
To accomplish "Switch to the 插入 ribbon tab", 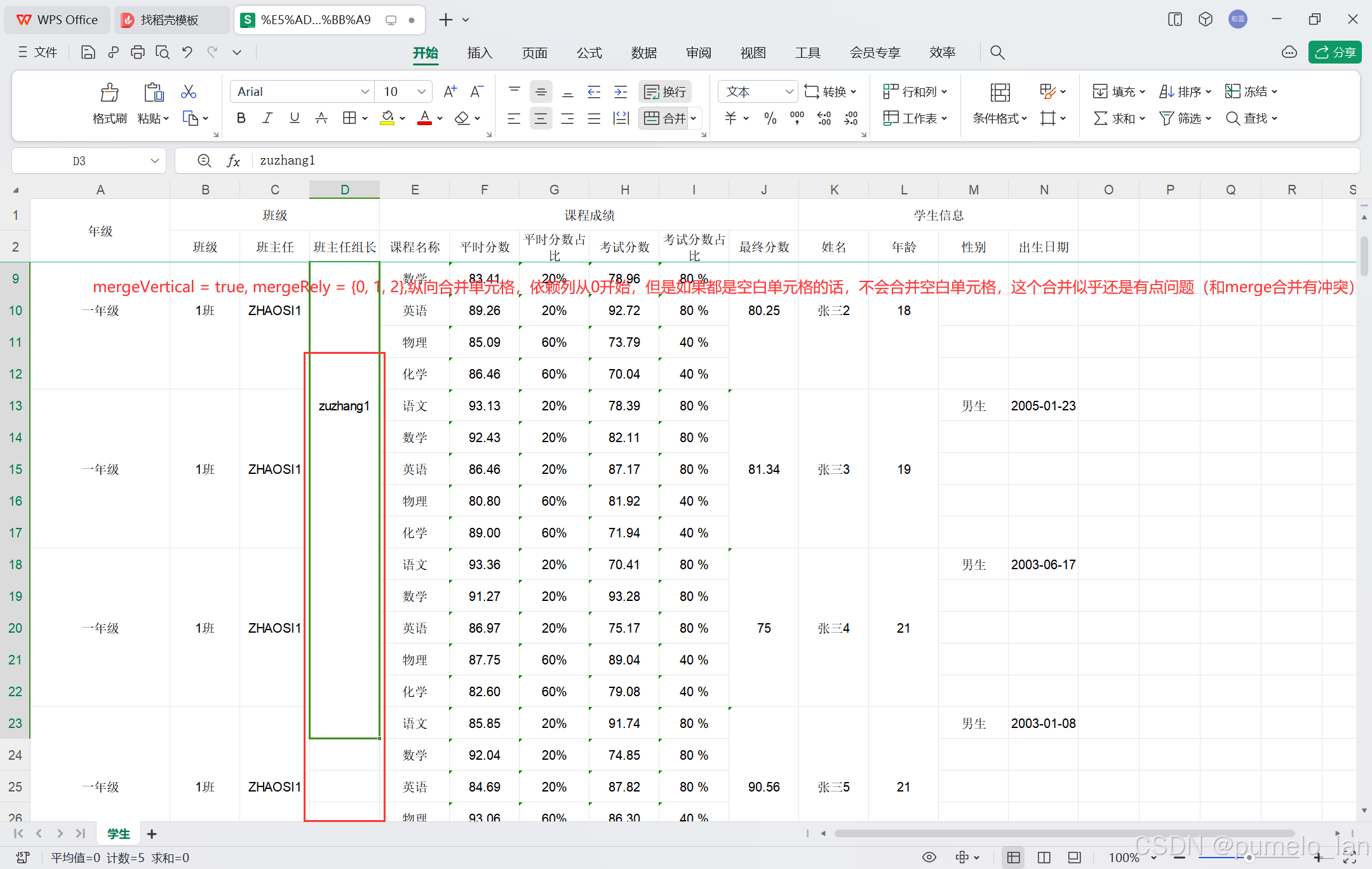I will (x=480, y=53).
